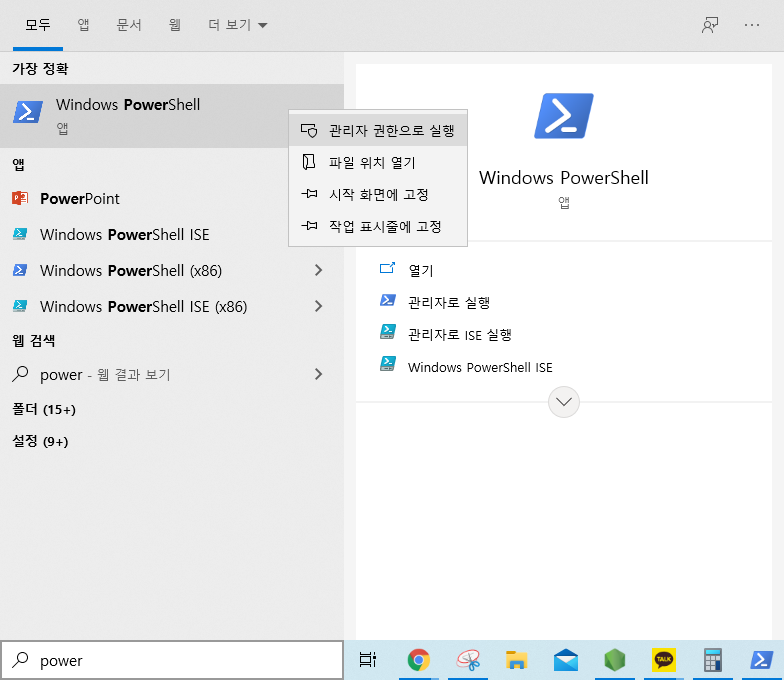Click Windows PowerShell (x86) icon
The height and width of the screenshot is (680, 784).
click(x=20, y=270)
